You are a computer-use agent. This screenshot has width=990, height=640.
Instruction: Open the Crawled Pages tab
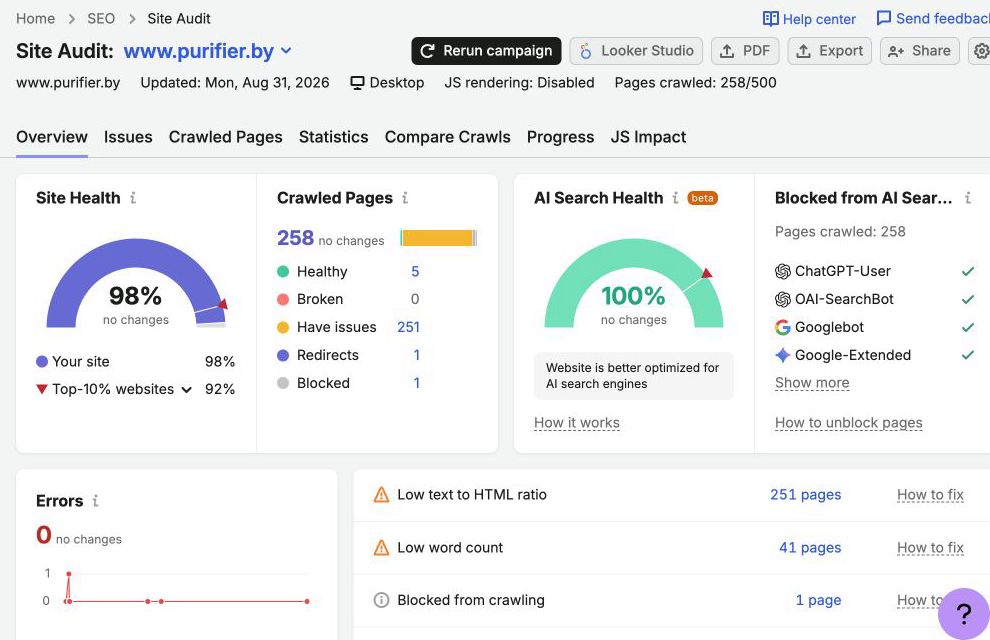coord(225,137)
